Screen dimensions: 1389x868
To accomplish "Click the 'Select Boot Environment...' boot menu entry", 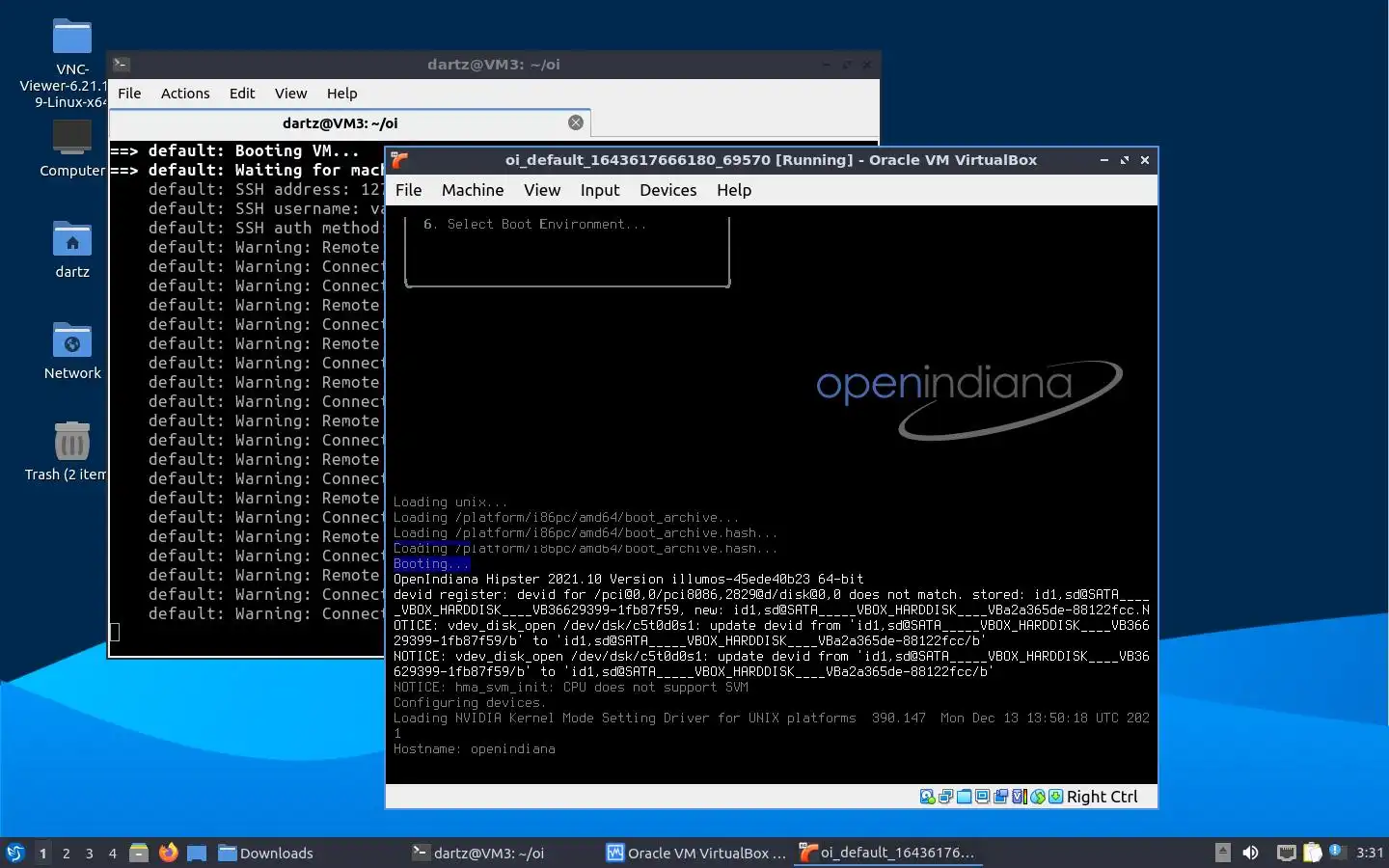I will [x=535, y=224].
